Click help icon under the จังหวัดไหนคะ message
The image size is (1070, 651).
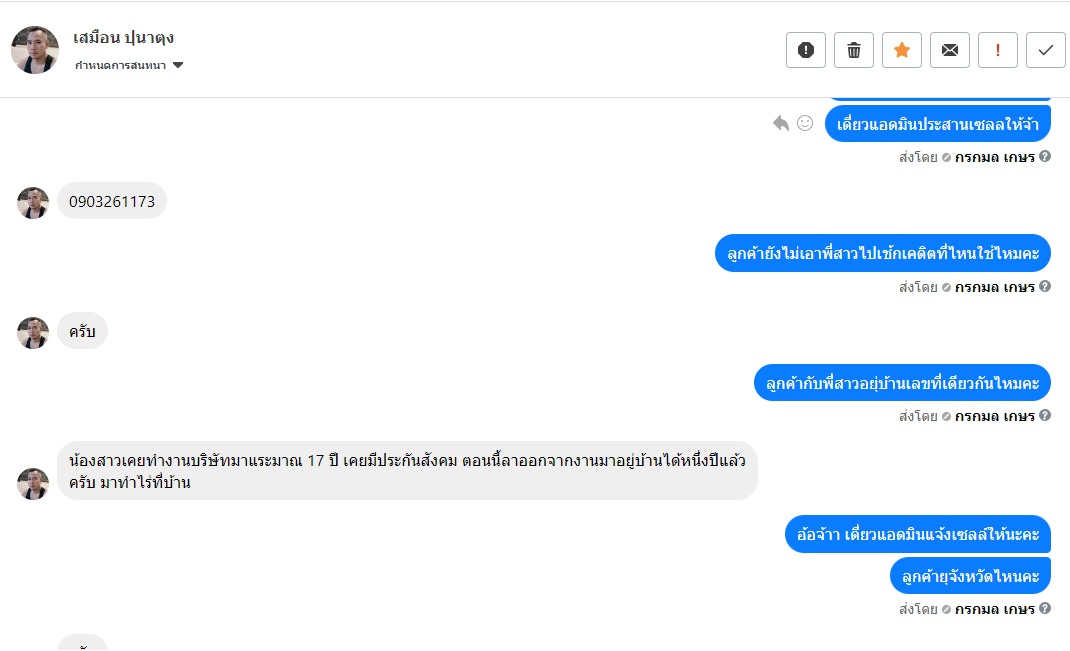[x=1045, y=608]
